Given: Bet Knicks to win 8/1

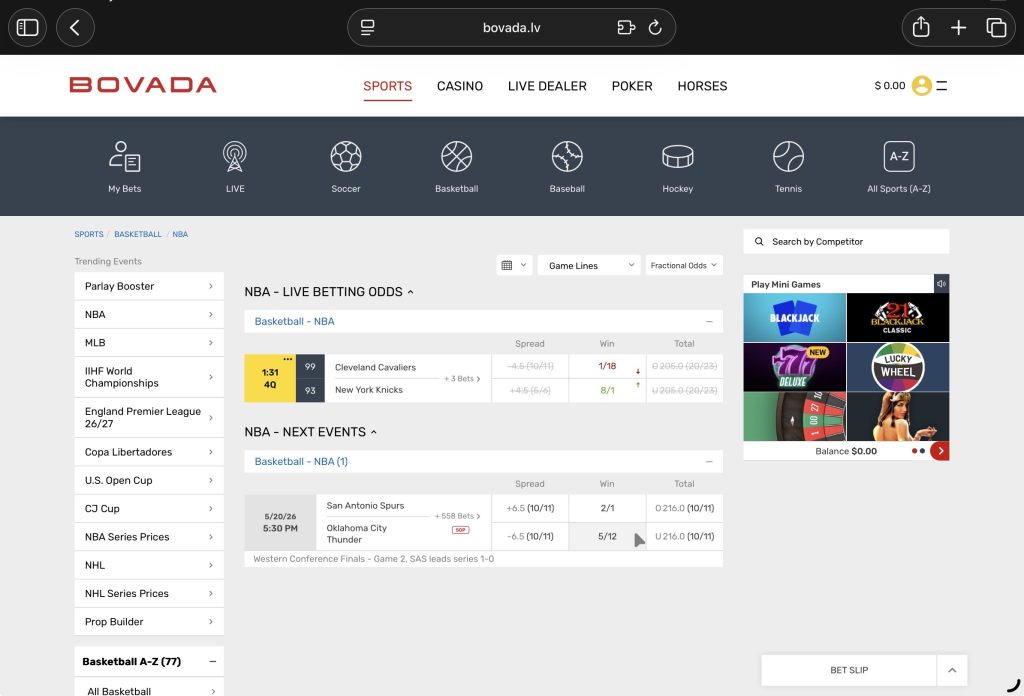Looking at the screenshot, I should [607, 390].
